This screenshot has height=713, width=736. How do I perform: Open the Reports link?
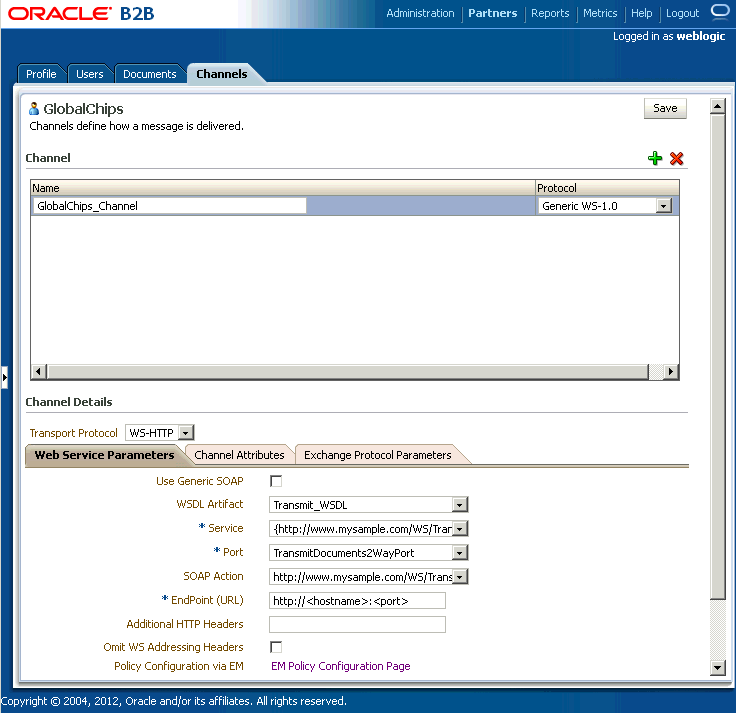[x=550, y=13]
